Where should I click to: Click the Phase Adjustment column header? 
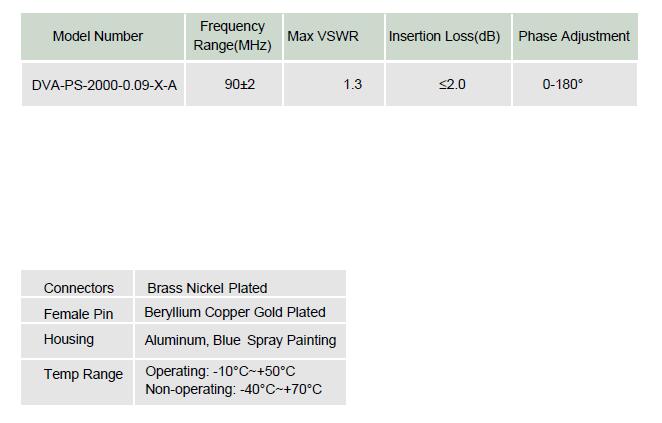click(x=575, y=36)
